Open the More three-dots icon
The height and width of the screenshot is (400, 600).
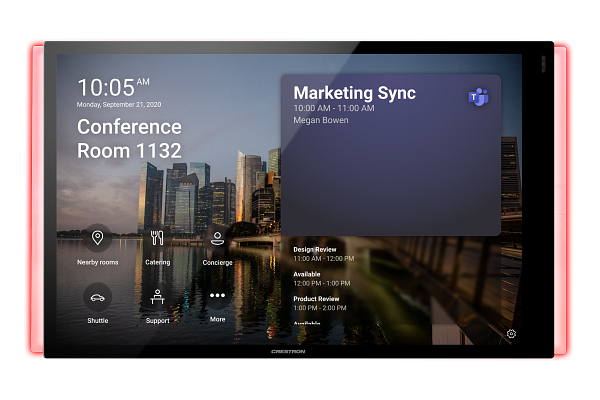click(x=217, y=296)
